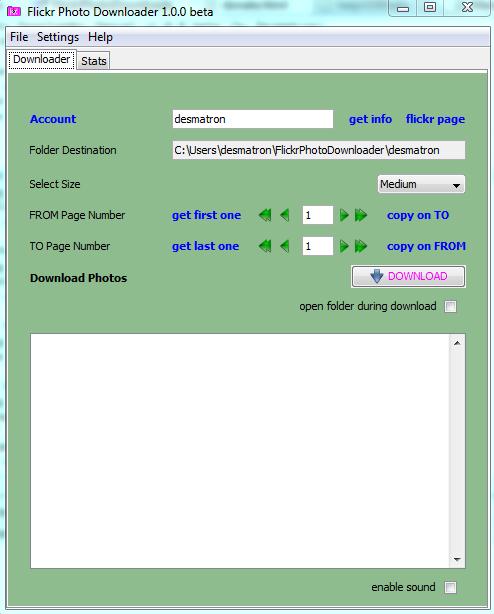
Task: Click the log area scrollbar down arrow
Action: coord(457,559)
